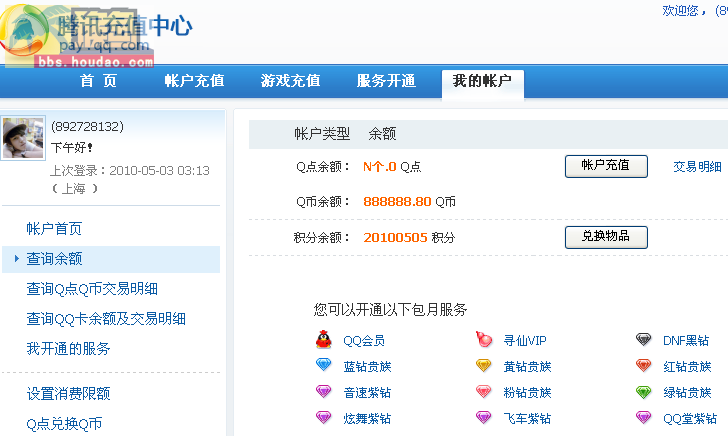
Task: Open 设置消费限额 sidebar link
Action: point(68,394)
